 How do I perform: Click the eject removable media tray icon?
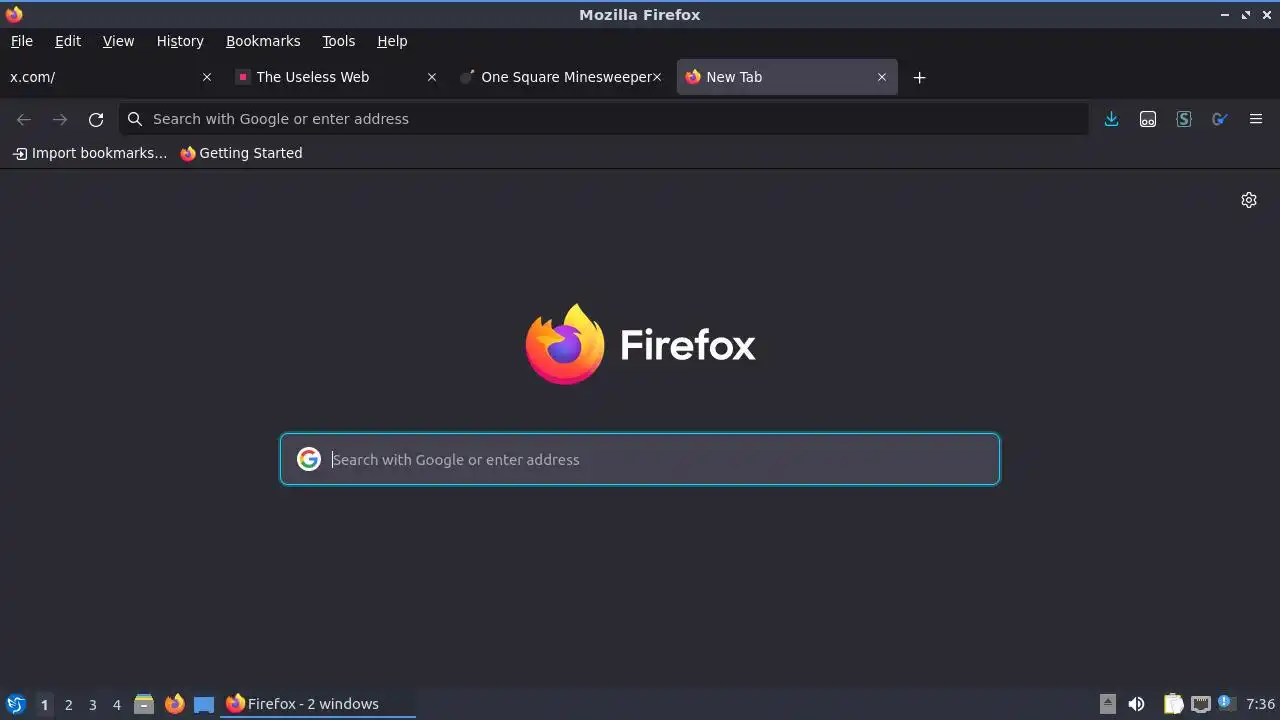coord(1107,704)
